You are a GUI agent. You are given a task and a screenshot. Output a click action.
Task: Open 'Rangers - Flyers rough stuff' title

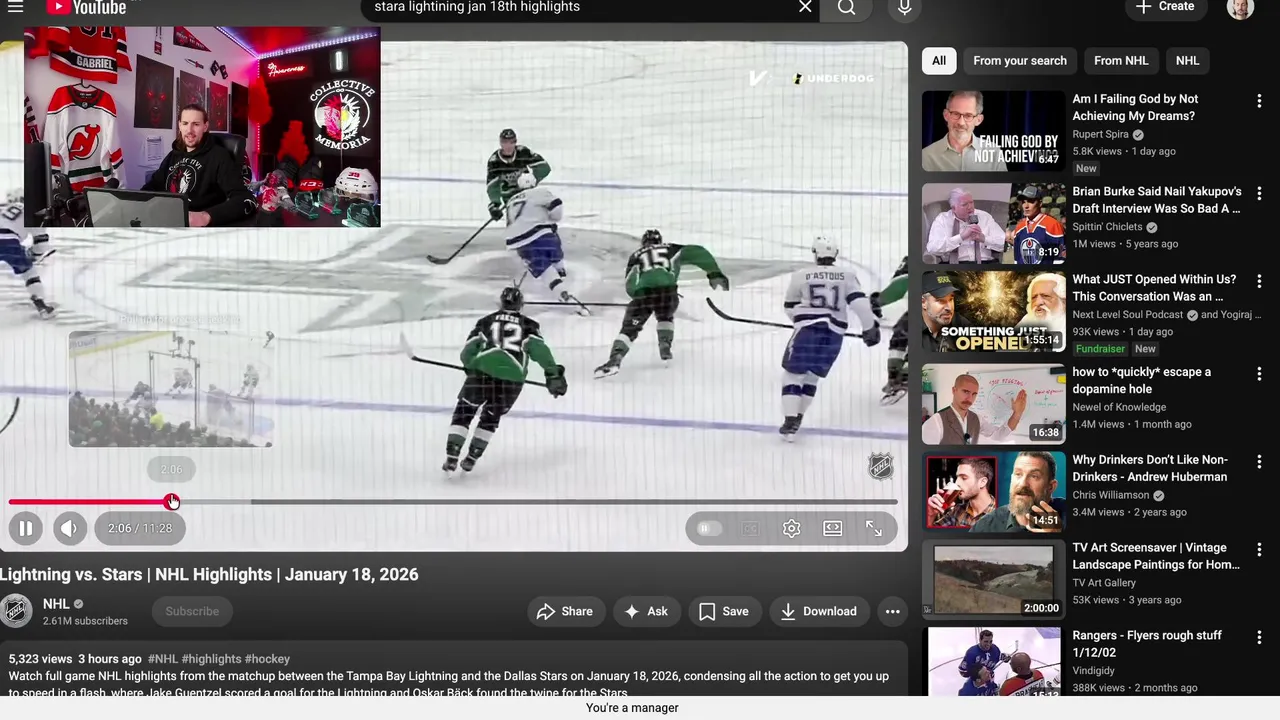click(1147, 644)
